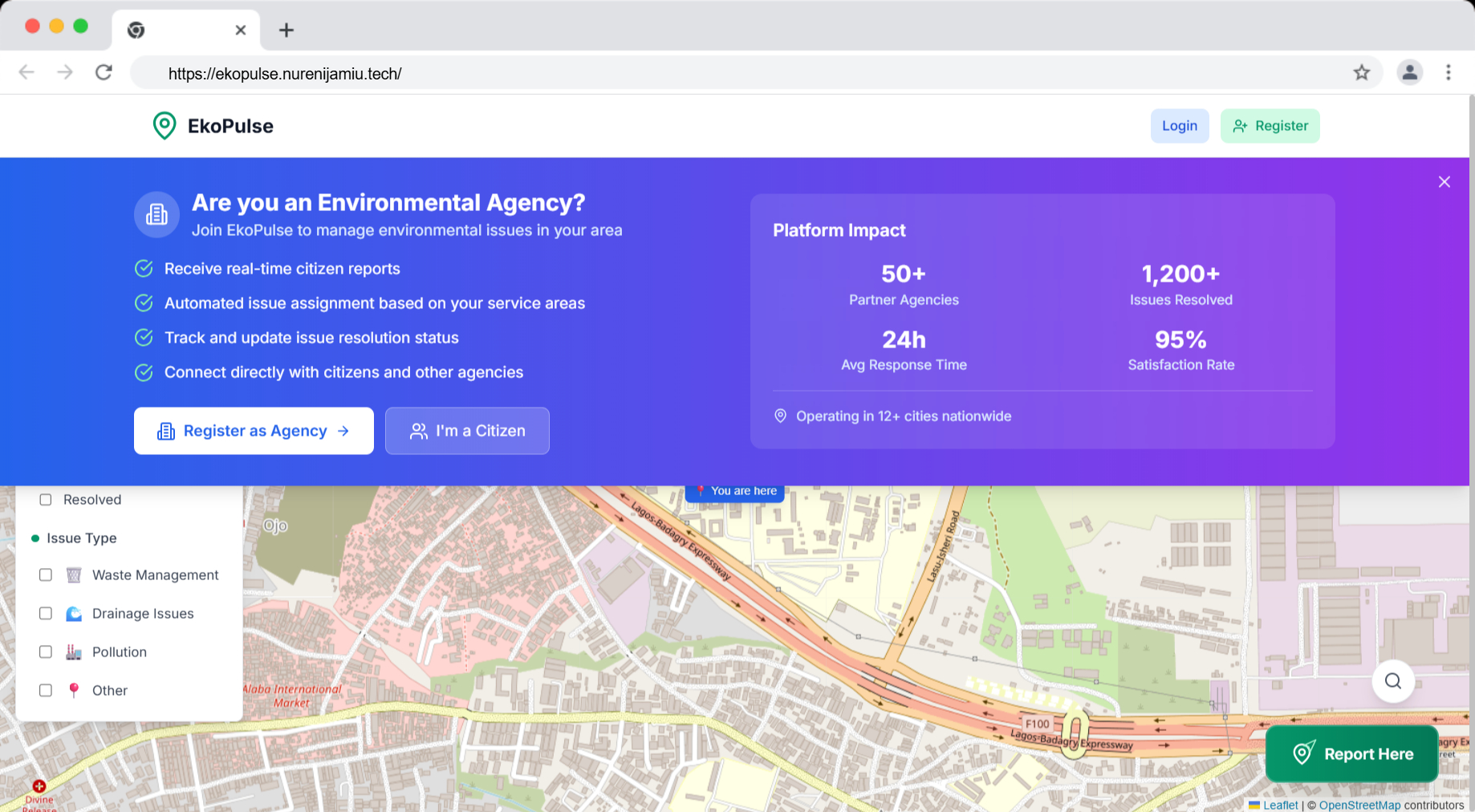Toggle the Pollution filter checkbox
Image resolution: width=1475 pixels, height=812 pixels.
coord(46,652)
